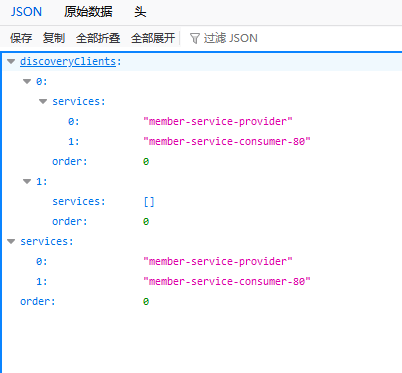
Task: Click the 复制 copy button
Action: (x=54, y=38)
